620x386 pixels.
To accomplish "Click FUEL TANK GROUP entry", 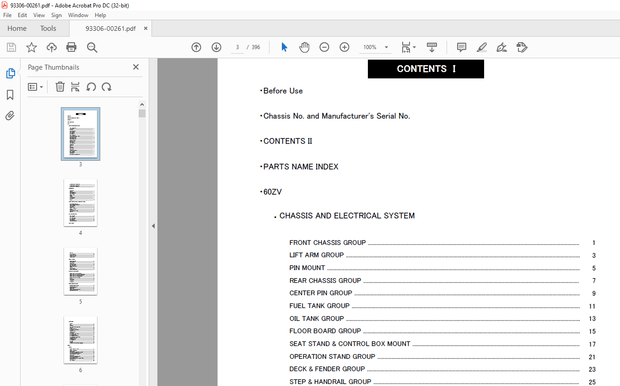I will click(319, 306).
